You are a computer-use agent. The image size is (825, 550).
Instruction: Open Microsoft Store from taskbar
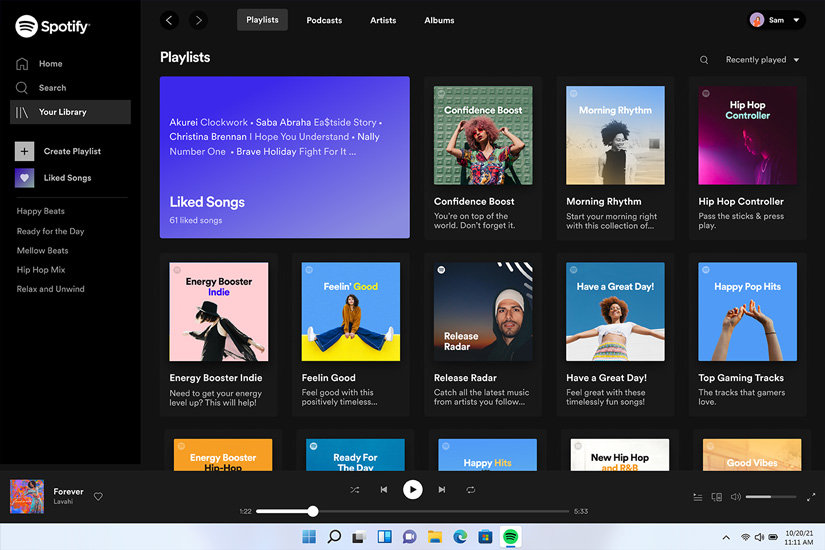point(485,537)
